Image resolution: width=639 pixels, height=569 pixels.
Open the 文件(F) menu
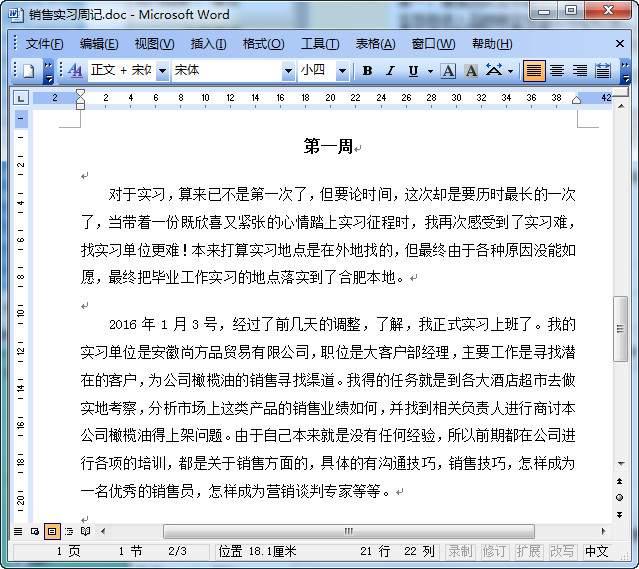click(44, 44)
